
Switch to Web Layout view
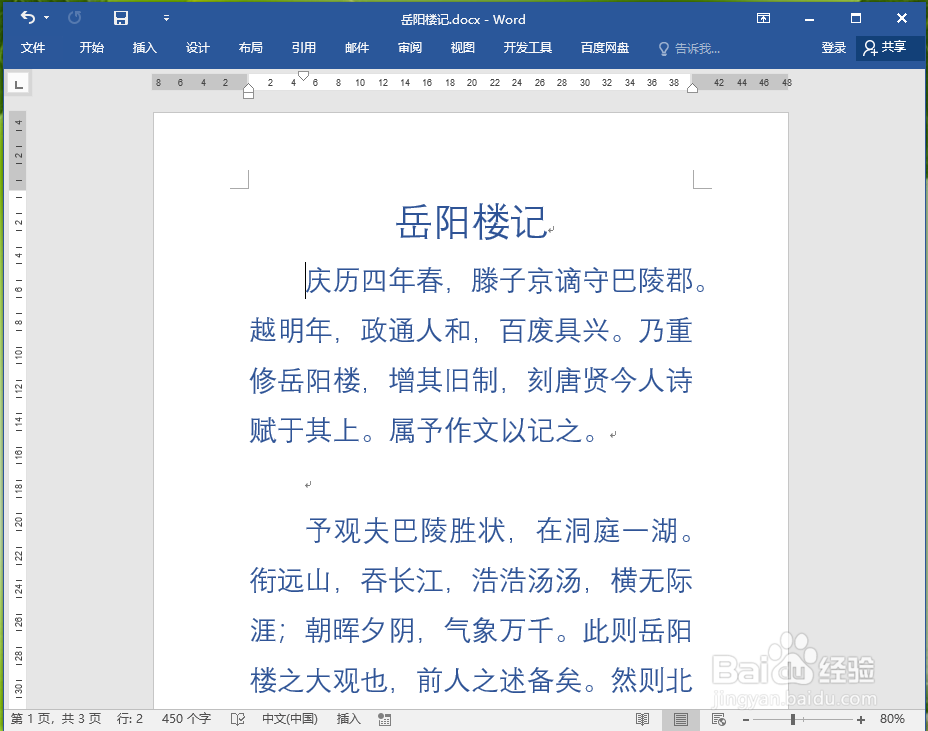click(718, 718)
